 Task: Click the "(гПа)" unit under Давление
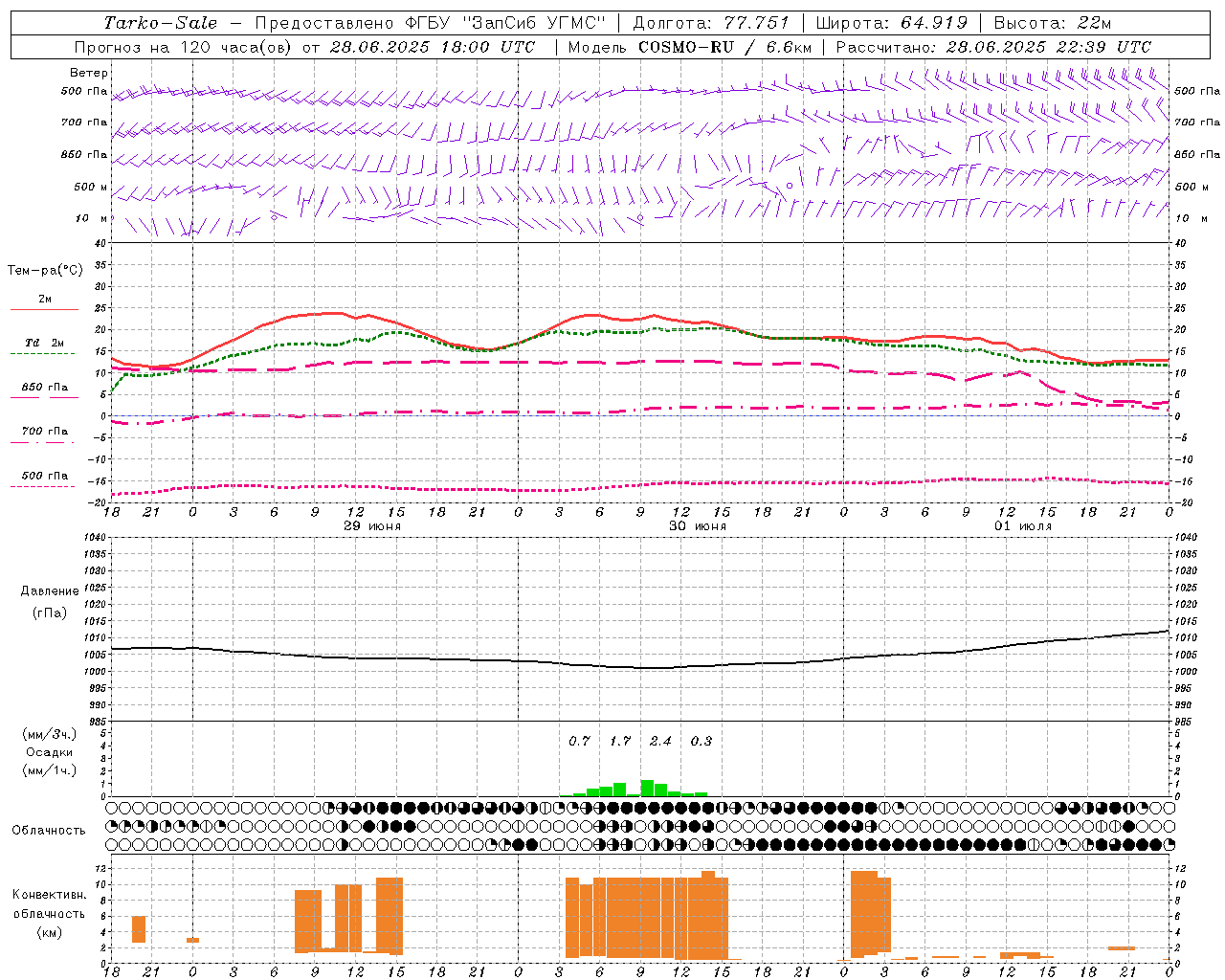coord(50,613)
